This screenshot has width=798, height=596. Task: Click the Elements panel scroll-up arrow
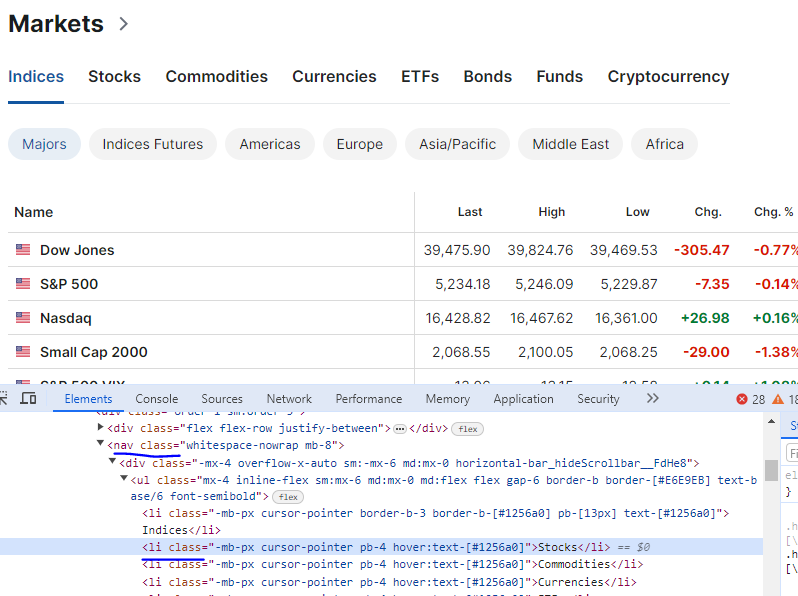772,421
